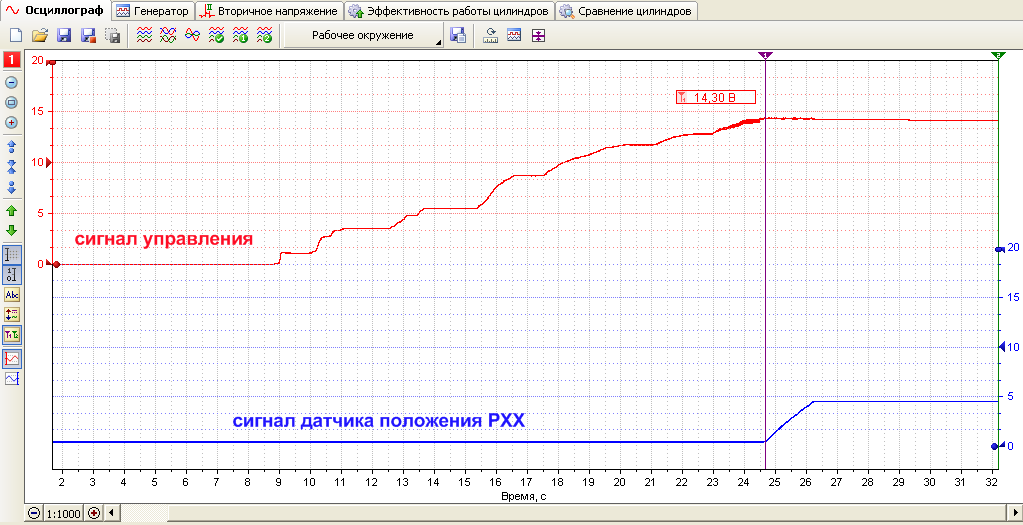
Task: Open the Рабочее окружение dropdown
Action: pos(363,36)
